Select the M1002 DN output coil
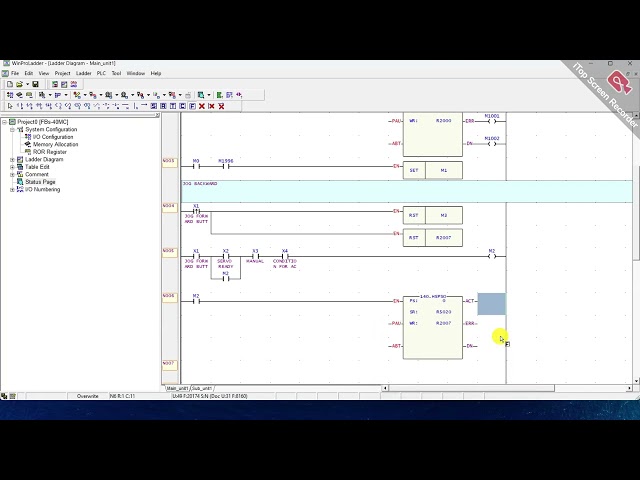Image resolution: width=640 pixels, height=480 pixels. (492, 142)
